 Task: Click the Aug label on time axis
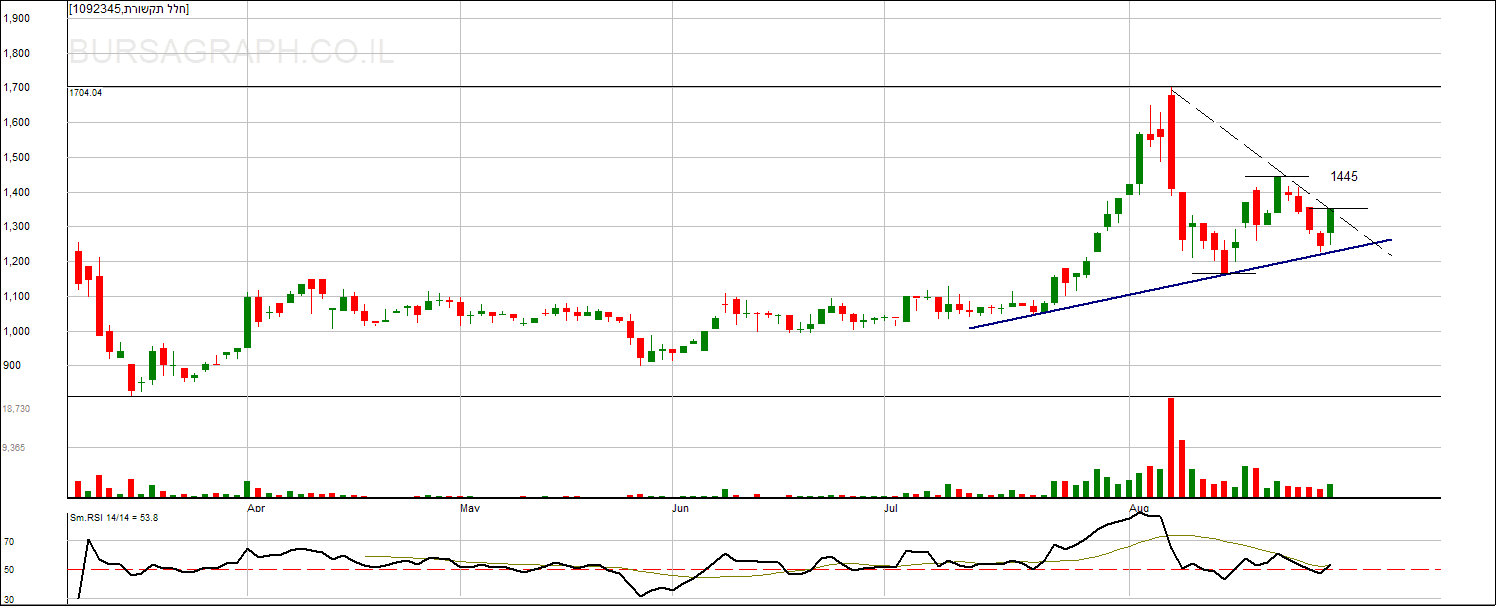pos(1139,509)
